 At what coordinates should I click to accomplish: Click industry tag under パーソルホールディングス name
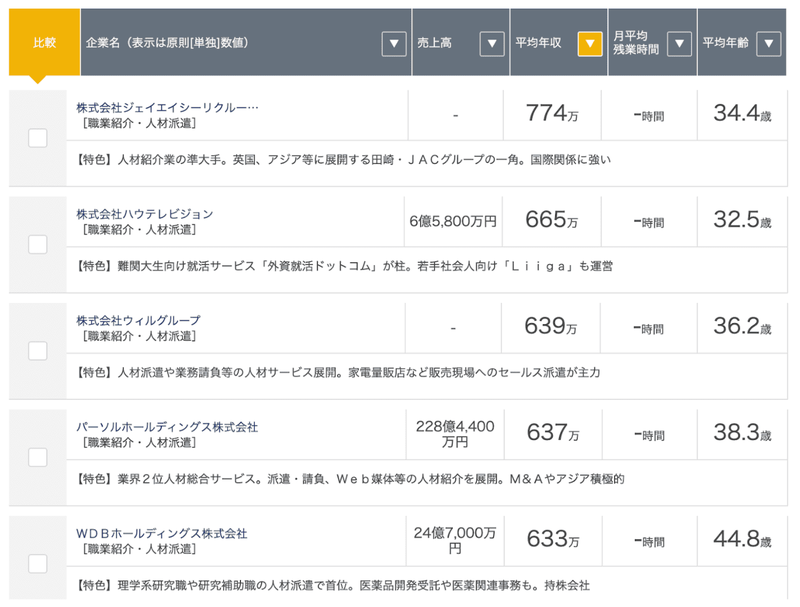pos(139,443)
